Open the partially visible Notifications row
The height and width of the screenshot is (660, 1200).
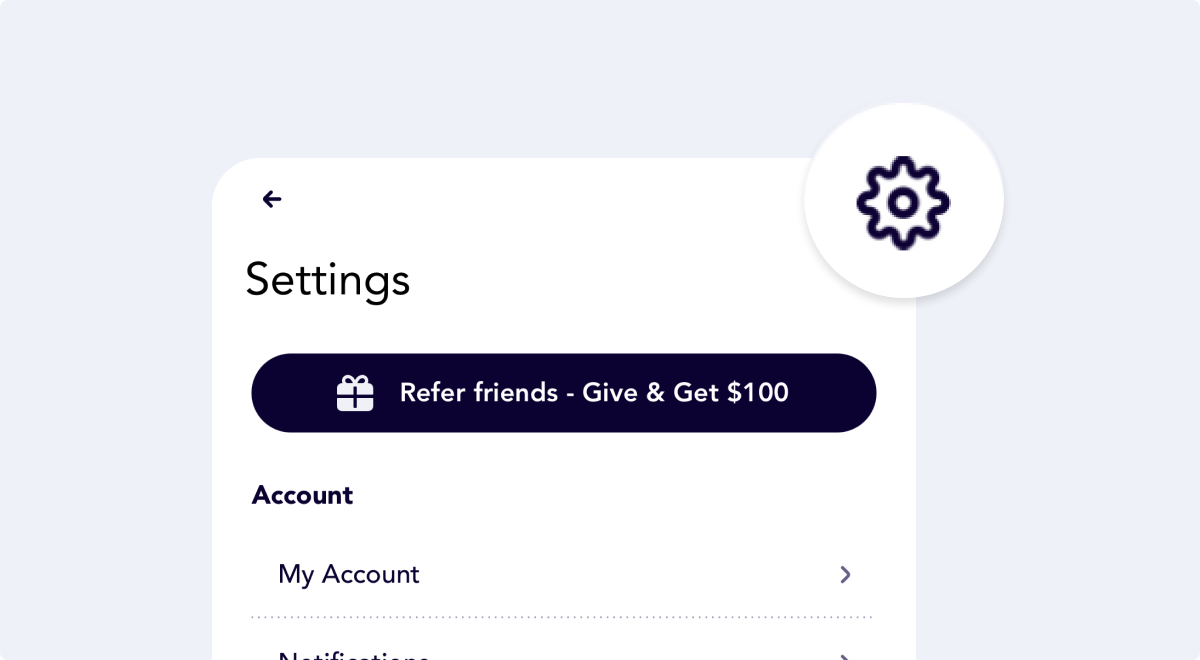pyautogui.click(x=564, y=650)
